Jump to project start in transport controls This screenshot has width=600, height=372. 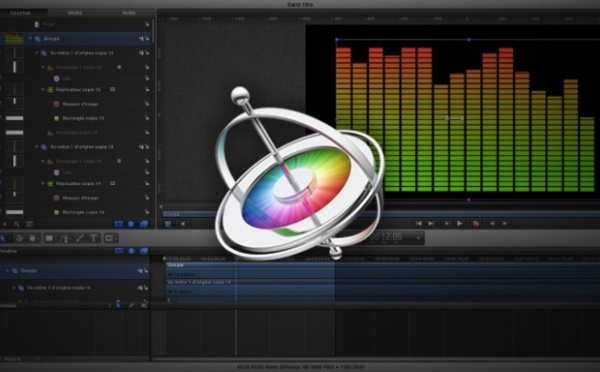pyautogui.click(x=419, y=224)
